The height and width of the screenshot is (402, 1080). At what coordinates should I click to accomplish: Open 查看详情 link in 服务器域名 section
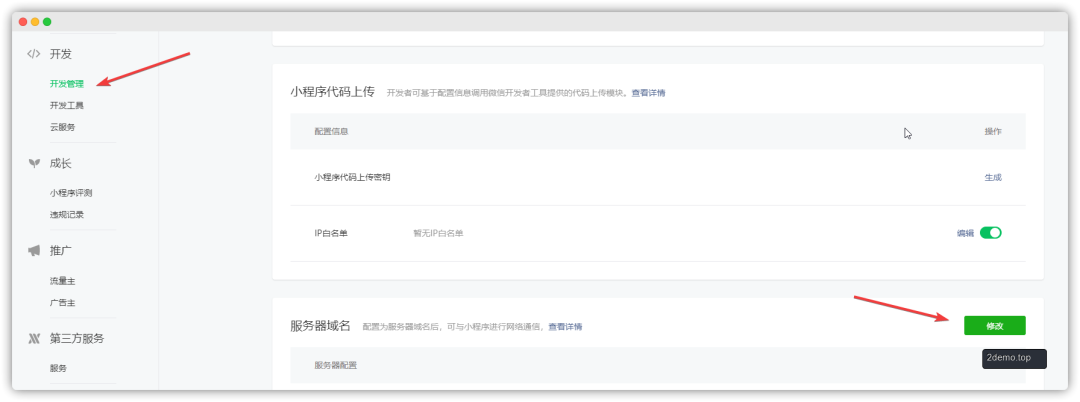pyautogui.click(x=565, y=327)
